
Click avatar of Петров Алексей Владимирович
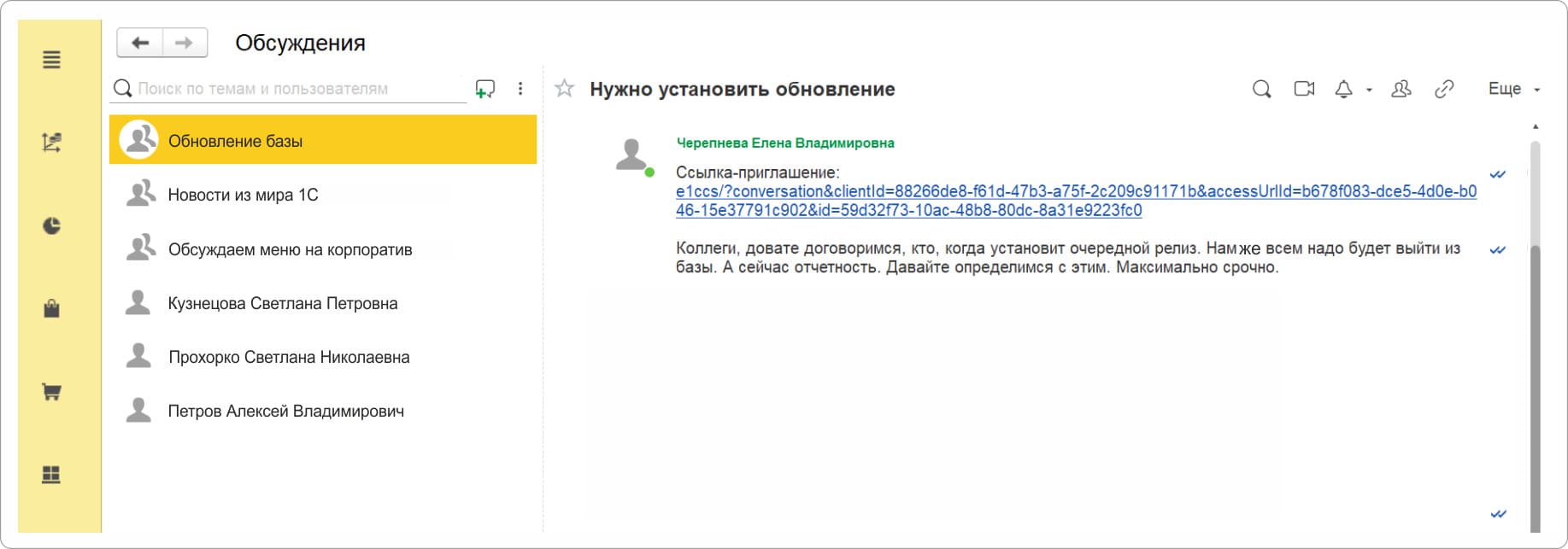point(138,410)
